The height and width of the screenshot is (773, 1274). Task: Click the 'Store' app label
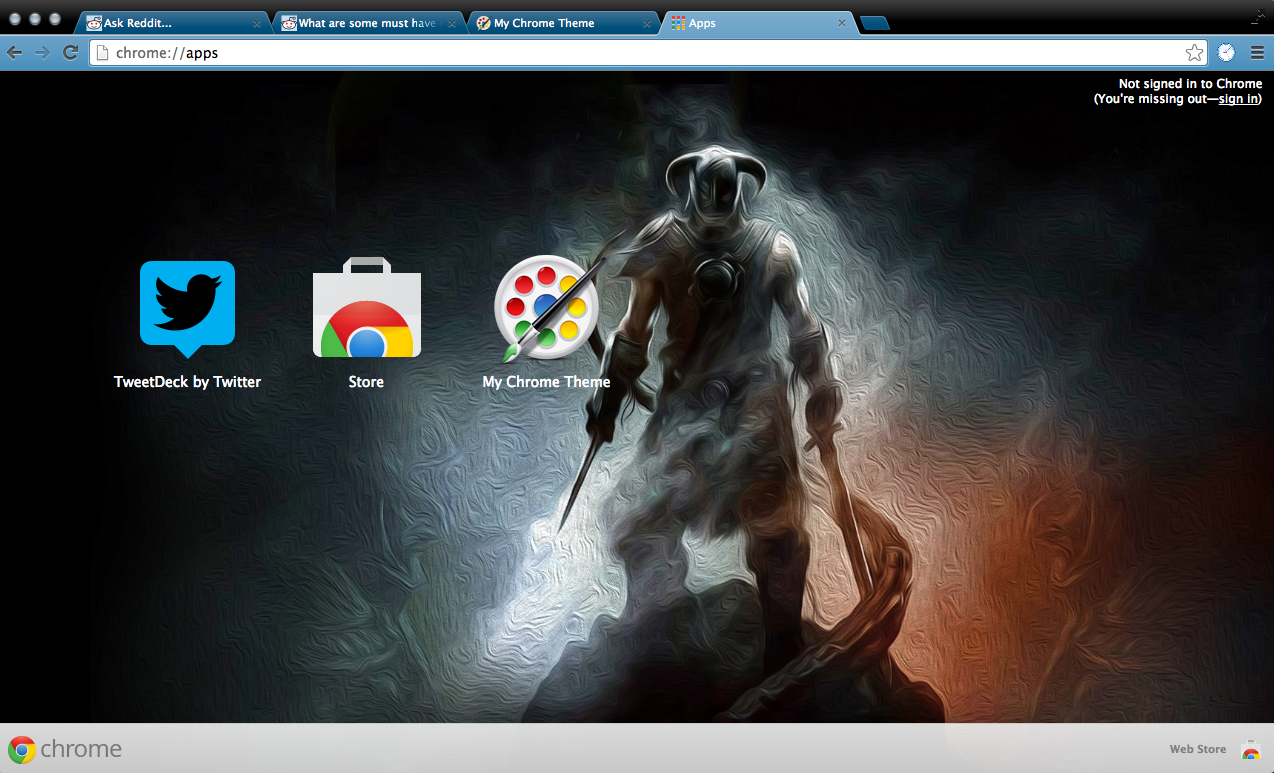366,382
